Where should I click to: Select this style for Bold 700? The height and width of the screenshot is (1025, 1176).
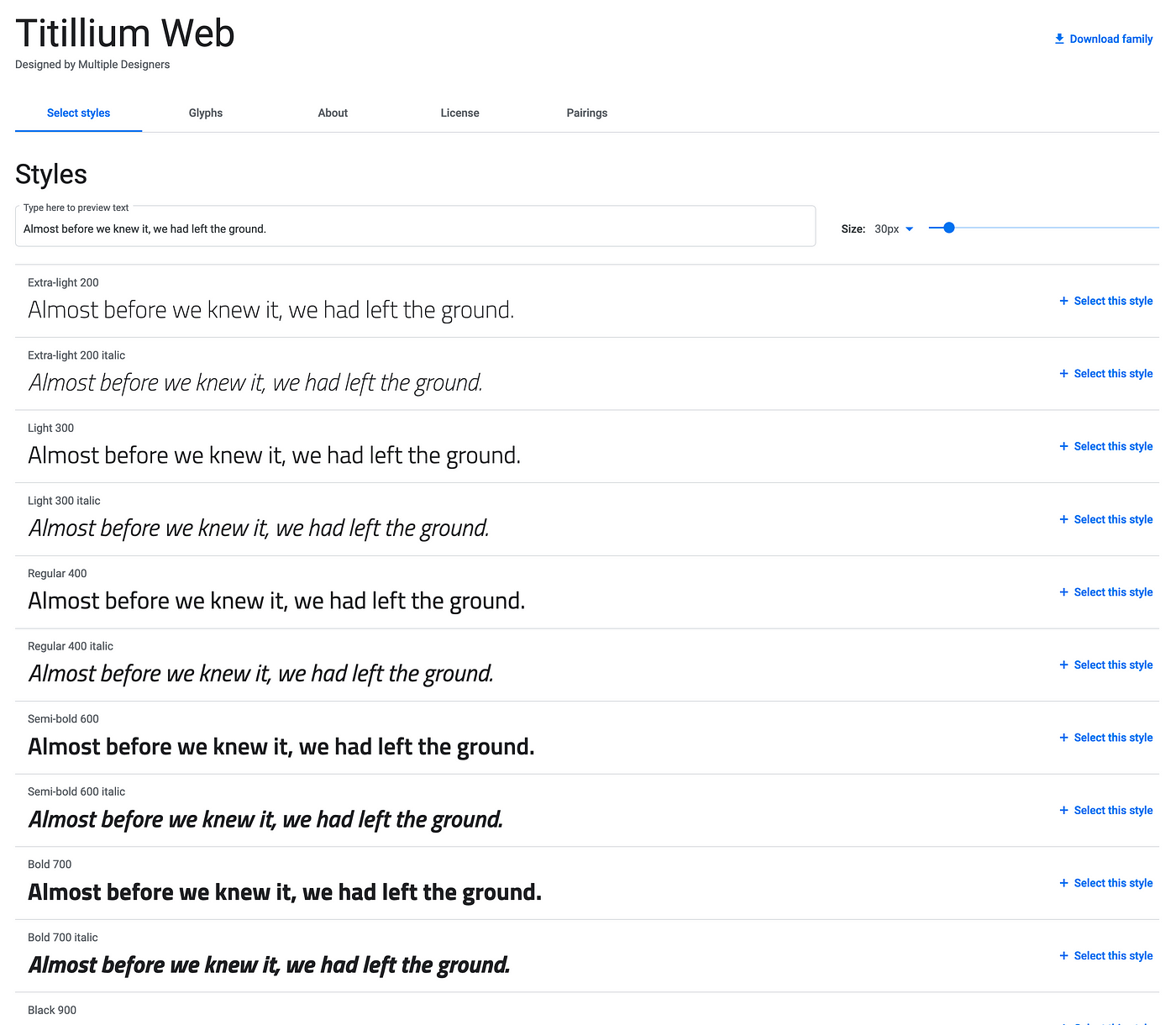(x=1113, y=883)
